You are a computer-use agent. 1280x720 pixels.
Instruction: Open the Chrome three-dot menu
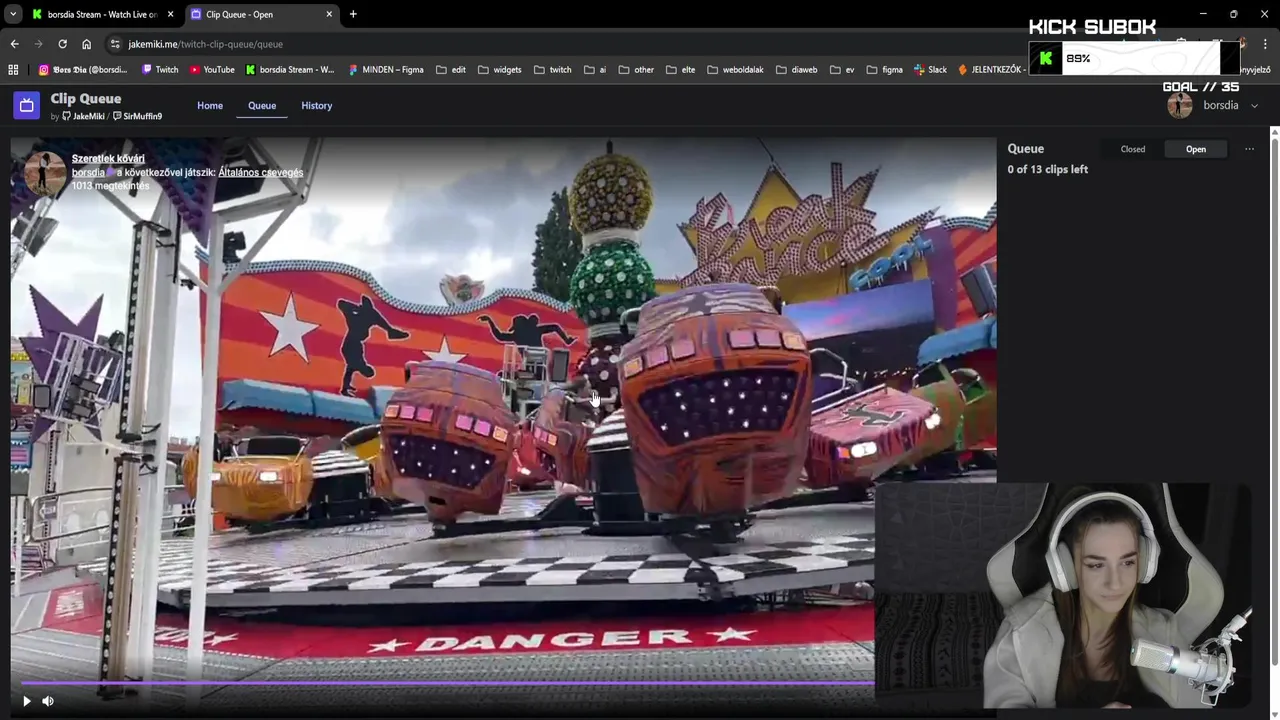(1265, 44)
